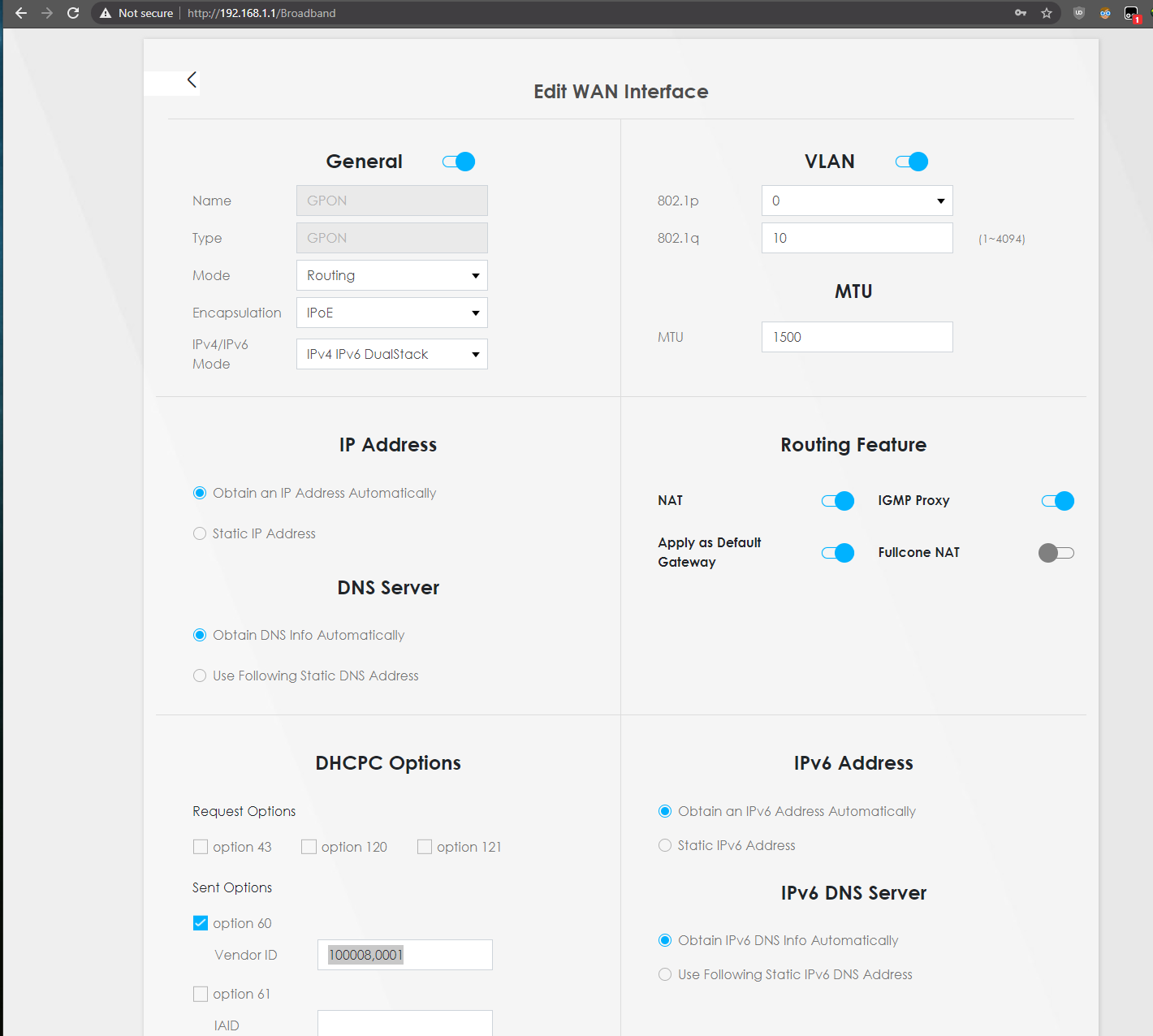Click browser reload page icon
This screenshot has height=1036, width=1153.
coord(73,13)
